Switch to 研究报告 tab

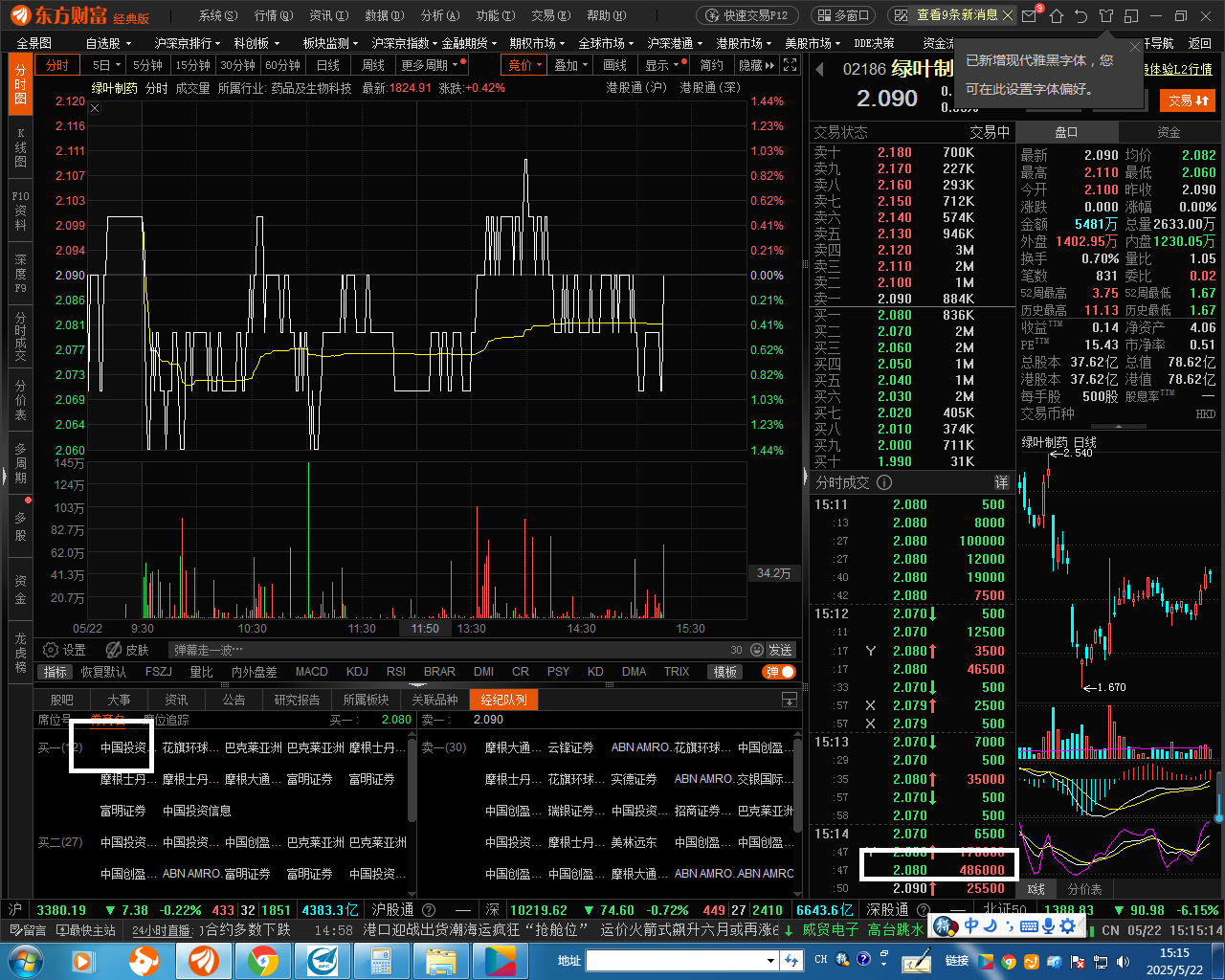click(297, 700)
